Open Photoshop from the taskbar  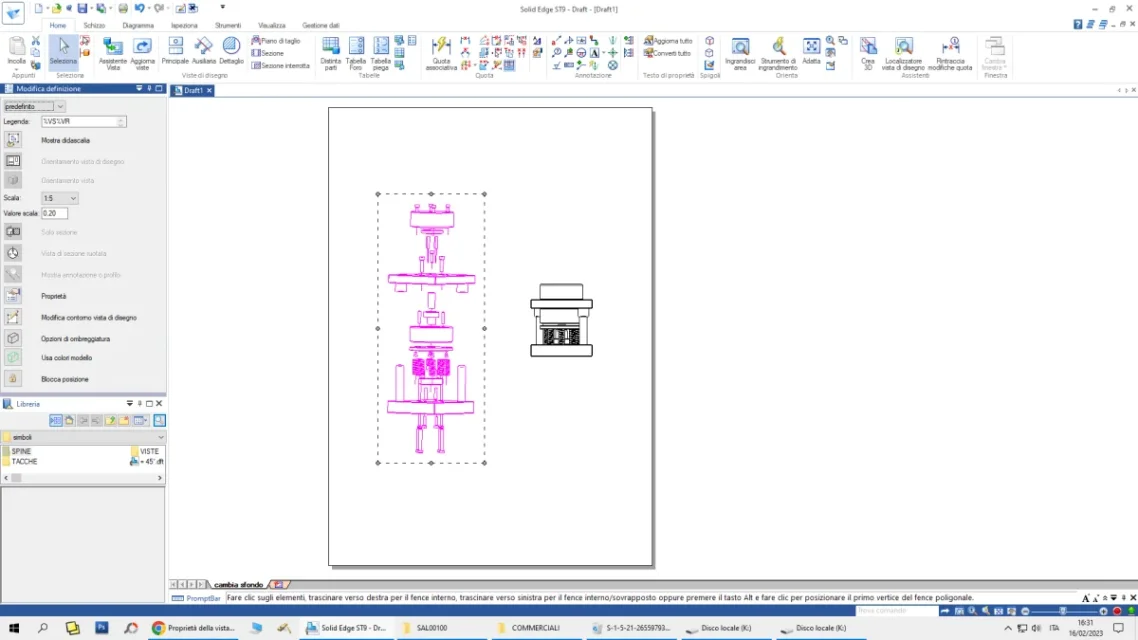102,628
